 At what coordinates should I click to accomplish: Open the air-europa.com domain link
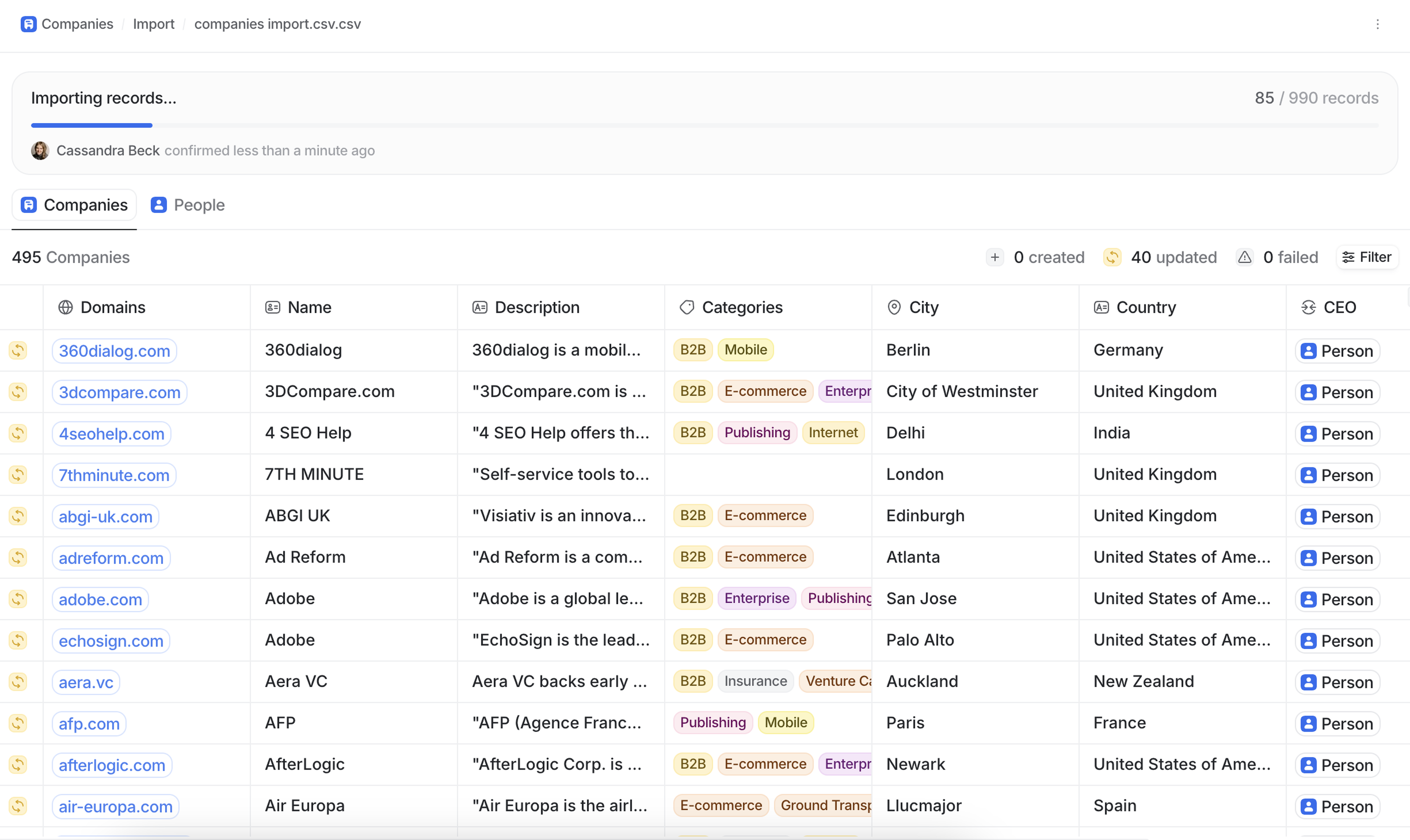pos(115,807)
